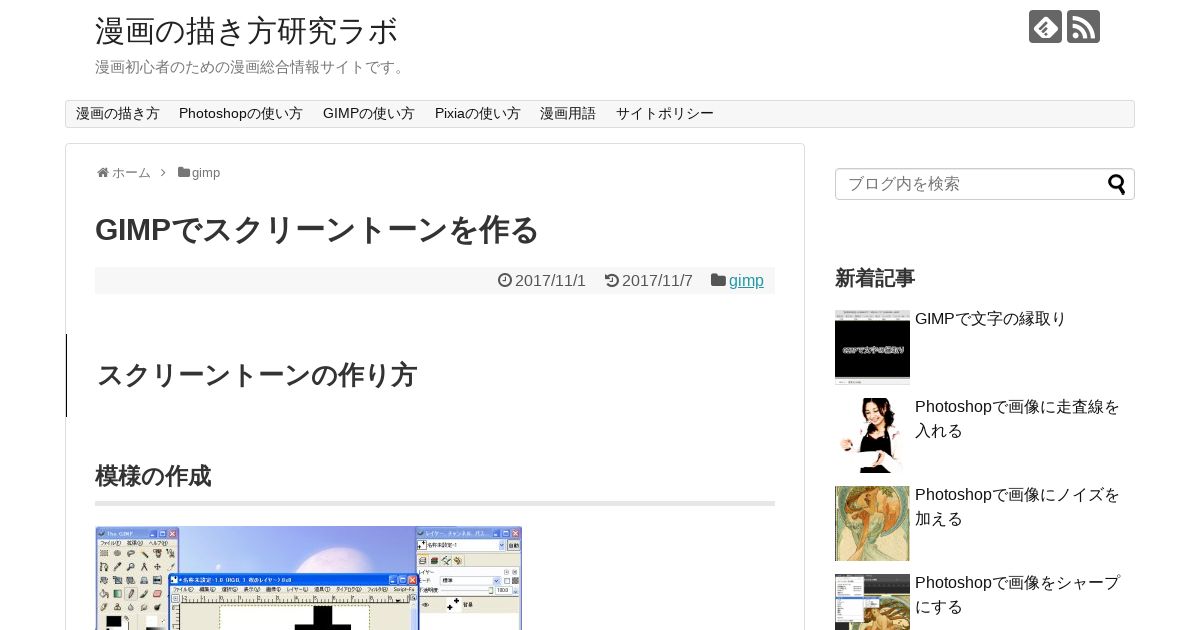Open the Pixiaの使い方 menu item
Image resolution: width=1200 pixels, height=630 pixels.
coord(478,114)
